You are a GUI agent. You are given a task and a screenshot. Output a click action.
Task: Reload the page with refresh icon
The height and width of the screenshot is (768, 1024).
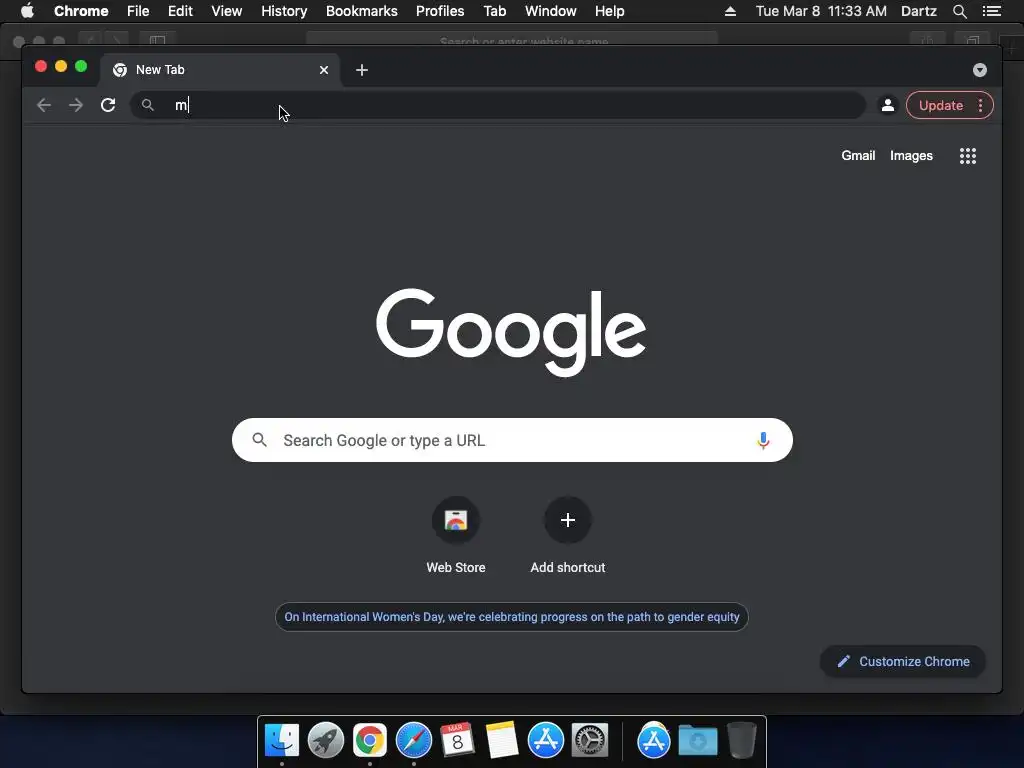pos(108,105)
